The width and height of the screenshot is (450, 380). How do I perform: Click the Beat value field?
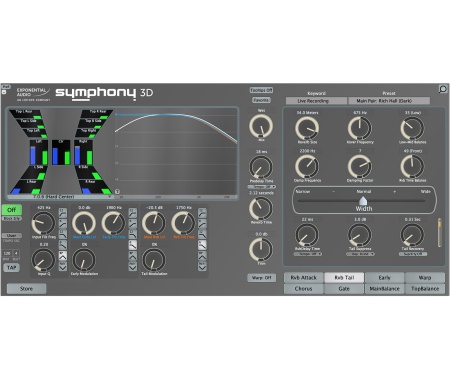16,253
